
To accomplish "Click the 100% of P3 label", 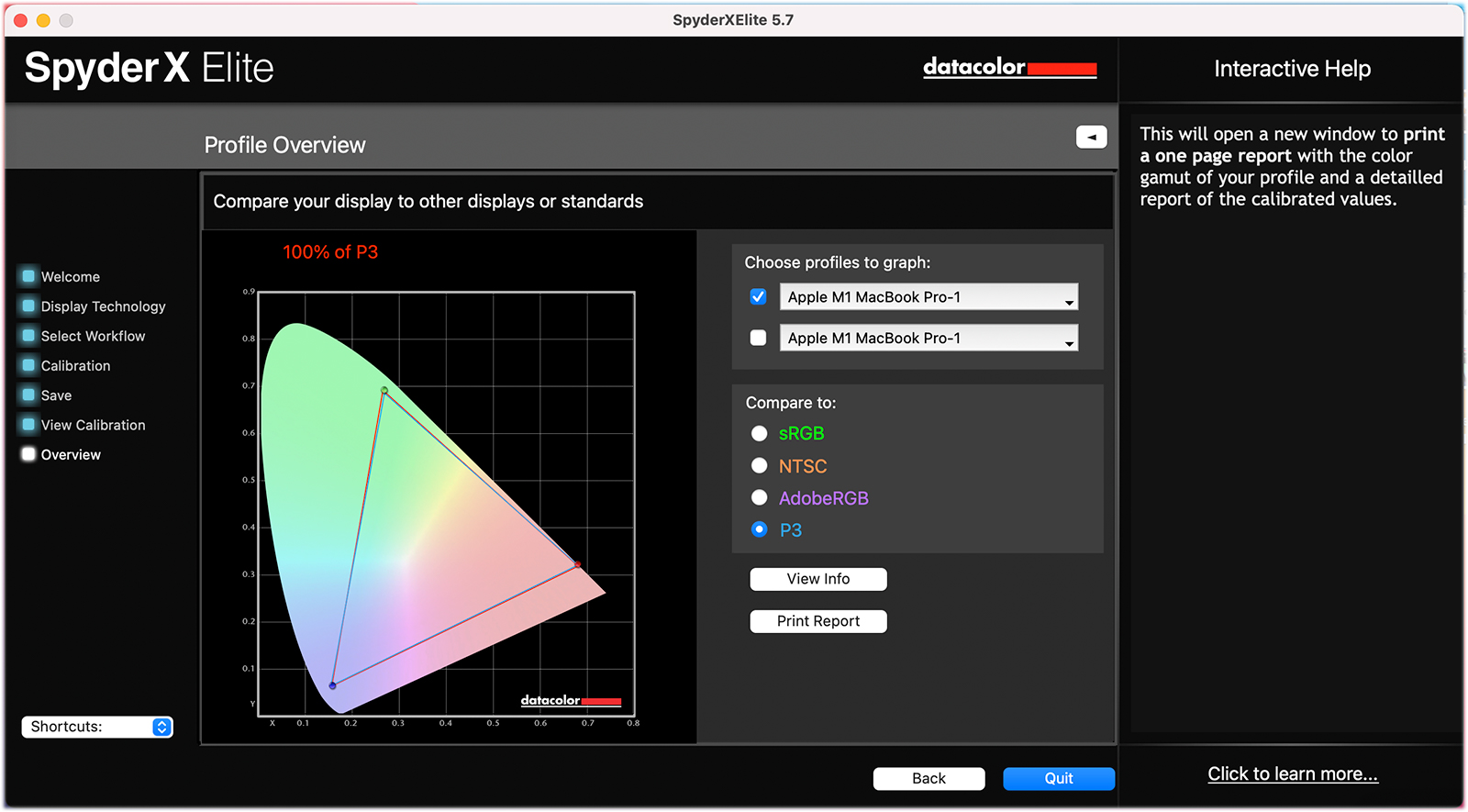I will pyautogui.click(x=330, y=252).
